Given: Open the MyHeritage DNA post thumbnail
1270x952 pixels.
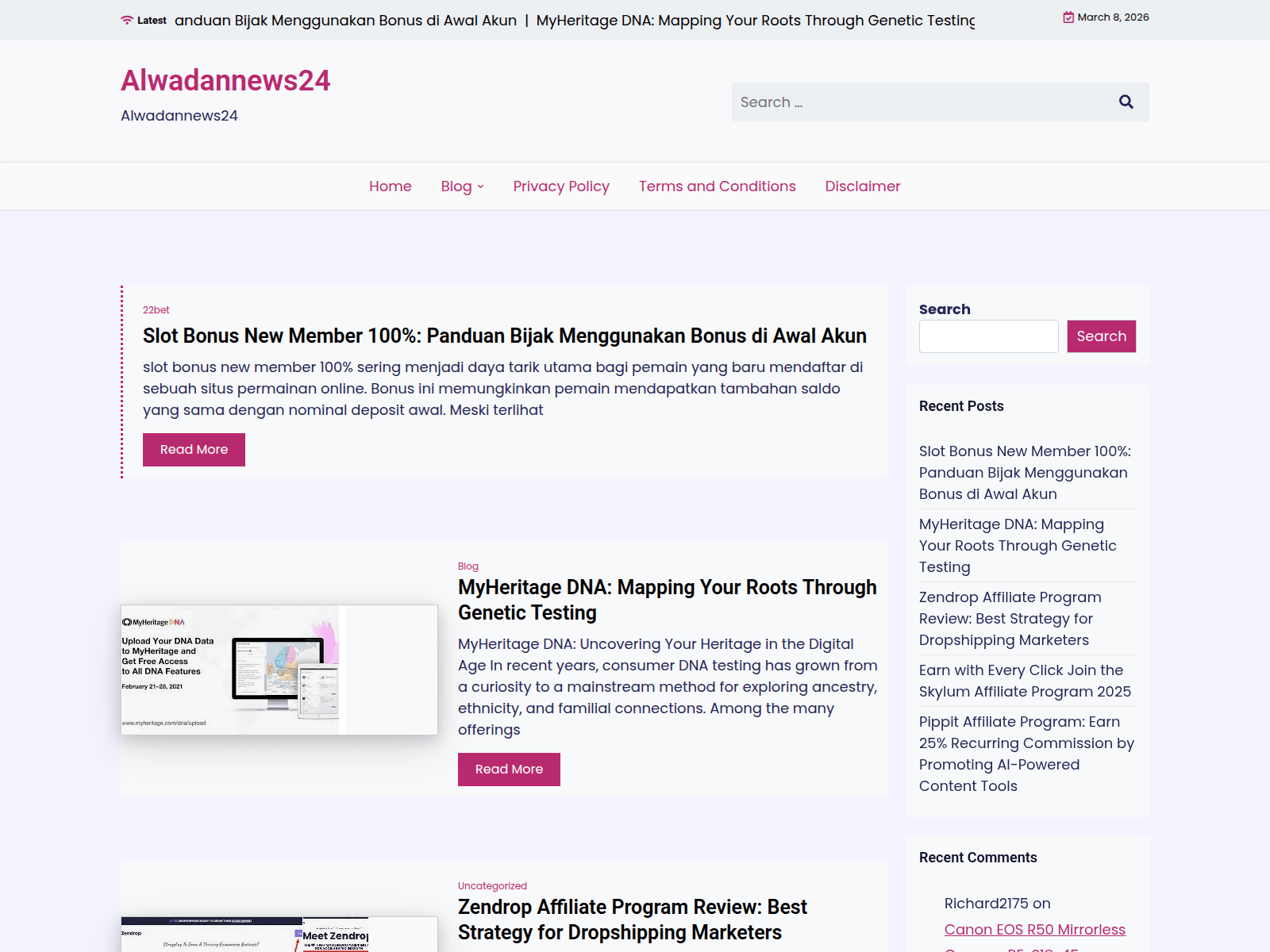Looking at the screenshot, I should click(279, 670).
